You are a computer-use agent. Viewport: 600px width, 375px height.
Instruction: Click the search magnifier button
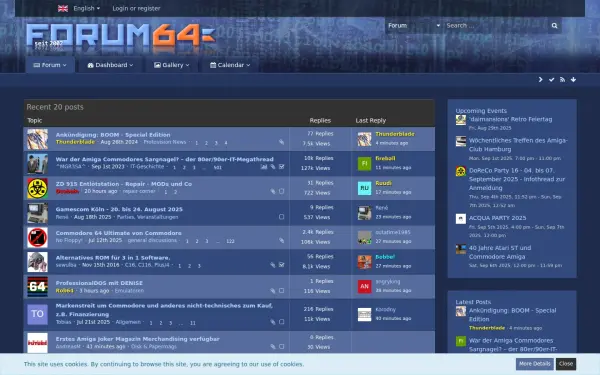(554, 26)
